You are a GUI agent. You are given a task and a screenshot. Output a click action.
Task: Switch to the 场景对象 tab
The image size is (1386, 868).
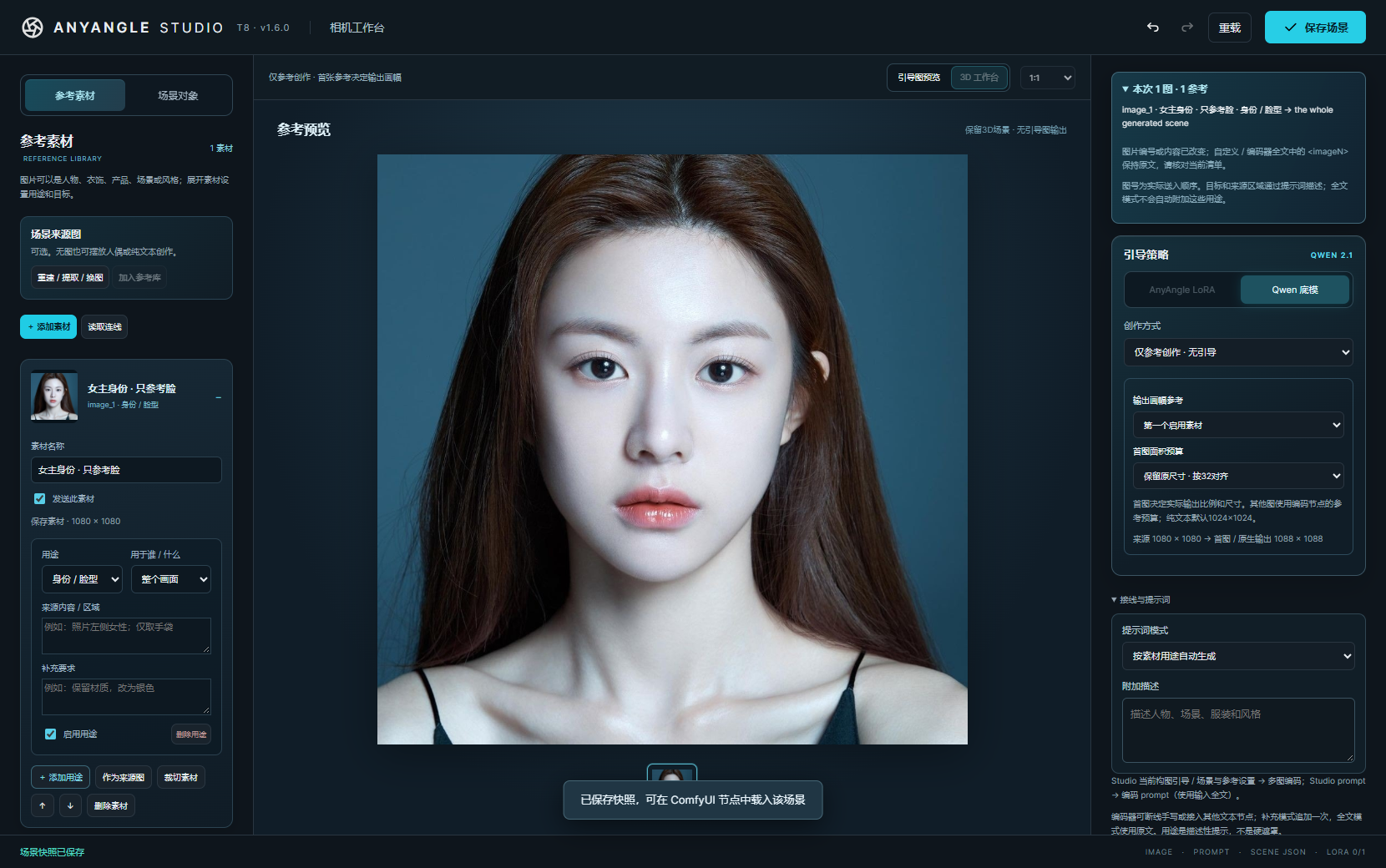coord(178,95)
